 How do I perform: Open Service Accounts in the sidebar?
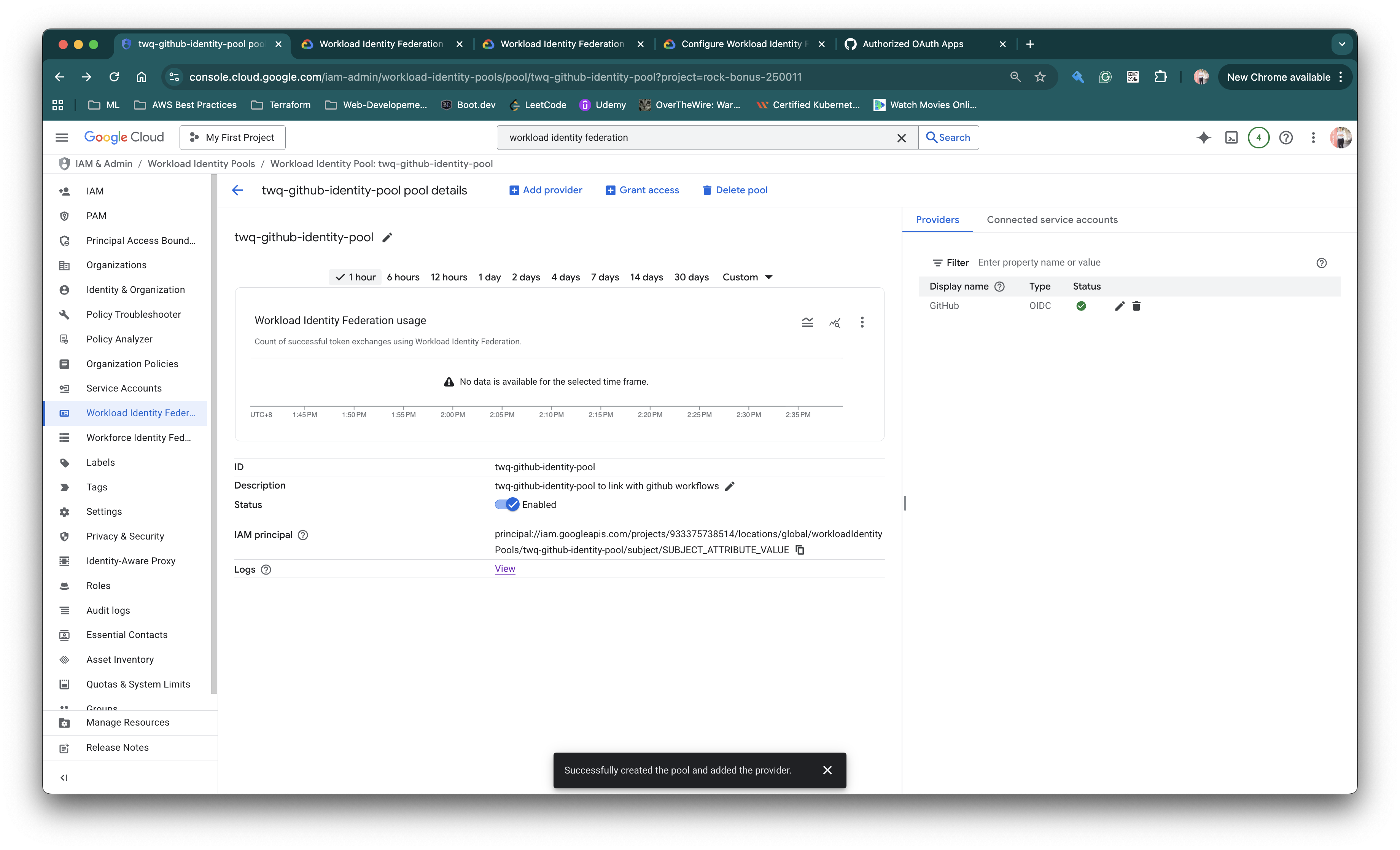(x=124, y=388)
